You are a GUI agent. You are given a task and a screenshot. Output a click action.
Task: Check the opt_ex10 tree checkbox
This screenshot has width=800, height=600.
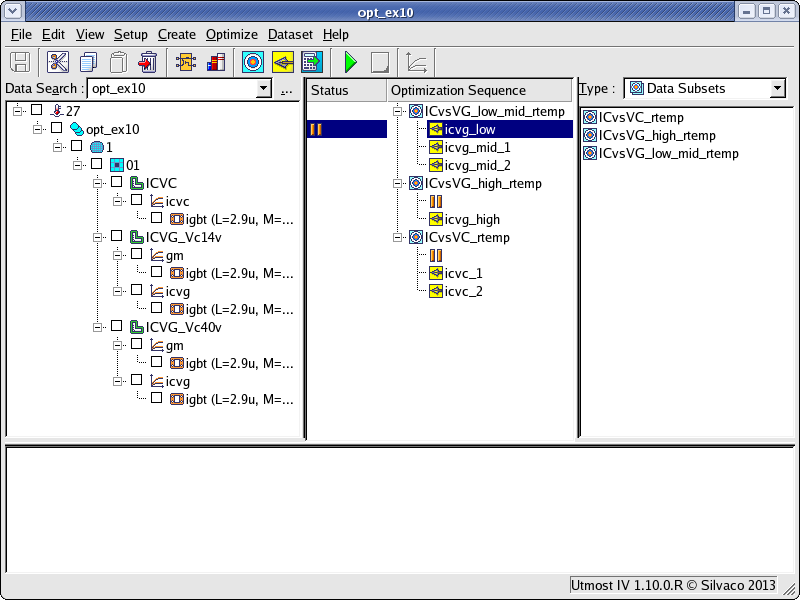(x=57, y=128)
